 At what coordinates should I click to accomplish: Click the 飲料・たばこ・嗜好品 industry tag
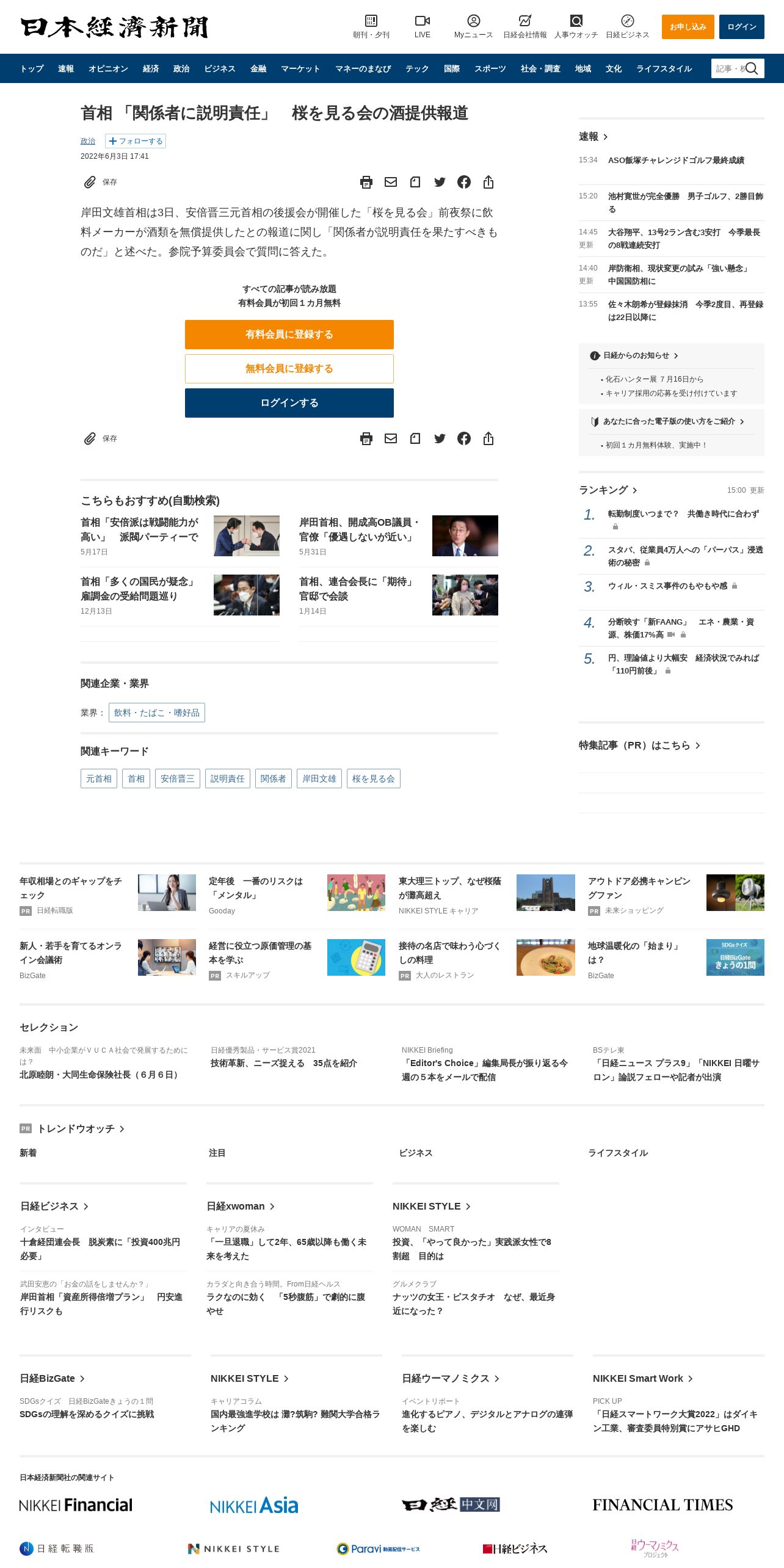pyautogui.click(x=157, y=713)
